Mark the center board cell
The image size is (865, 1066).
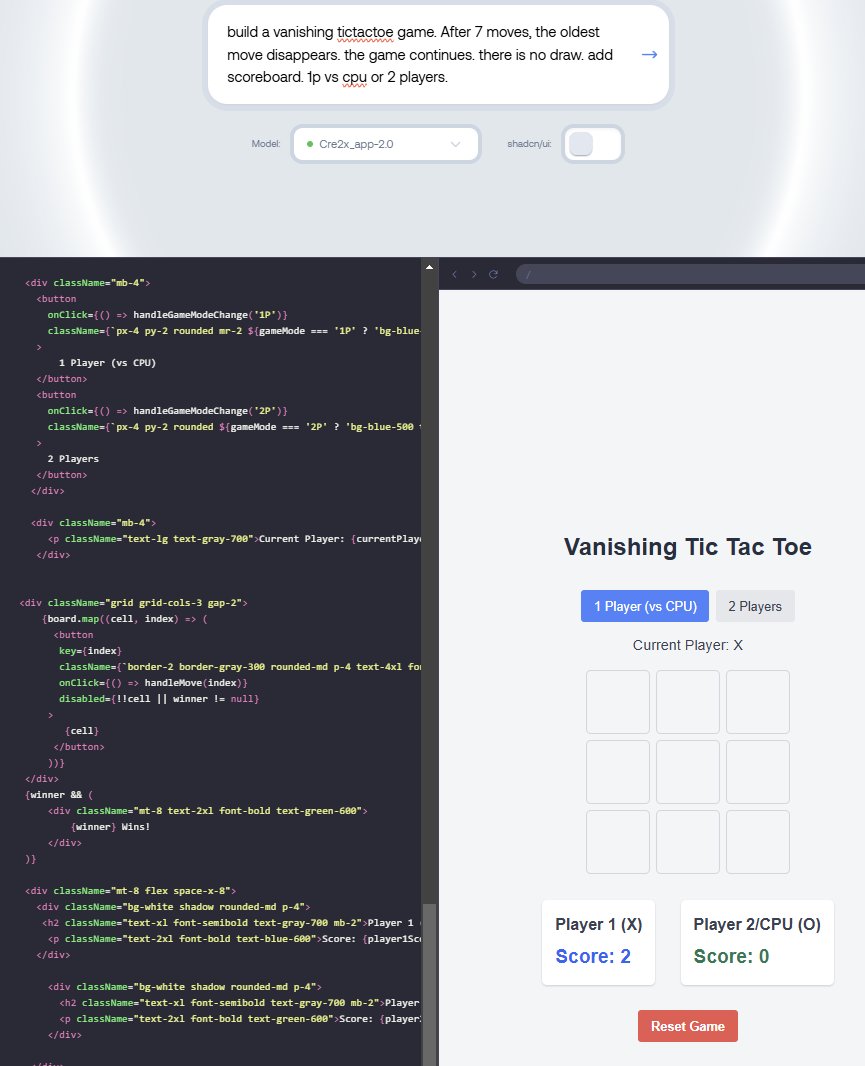(x=688, y=772)
